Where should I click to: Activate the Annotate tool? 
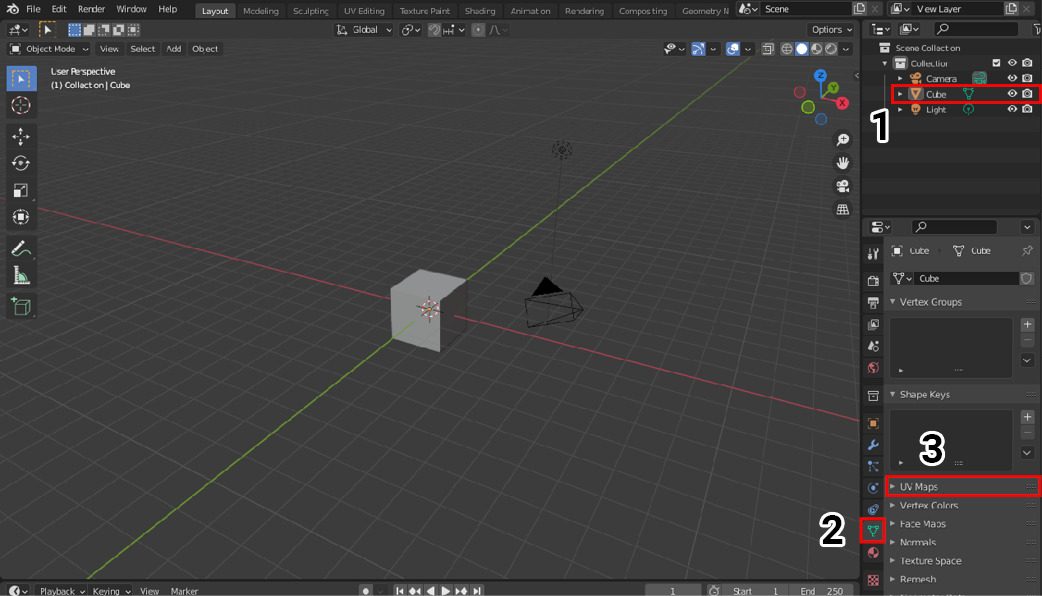coord(21,248)
